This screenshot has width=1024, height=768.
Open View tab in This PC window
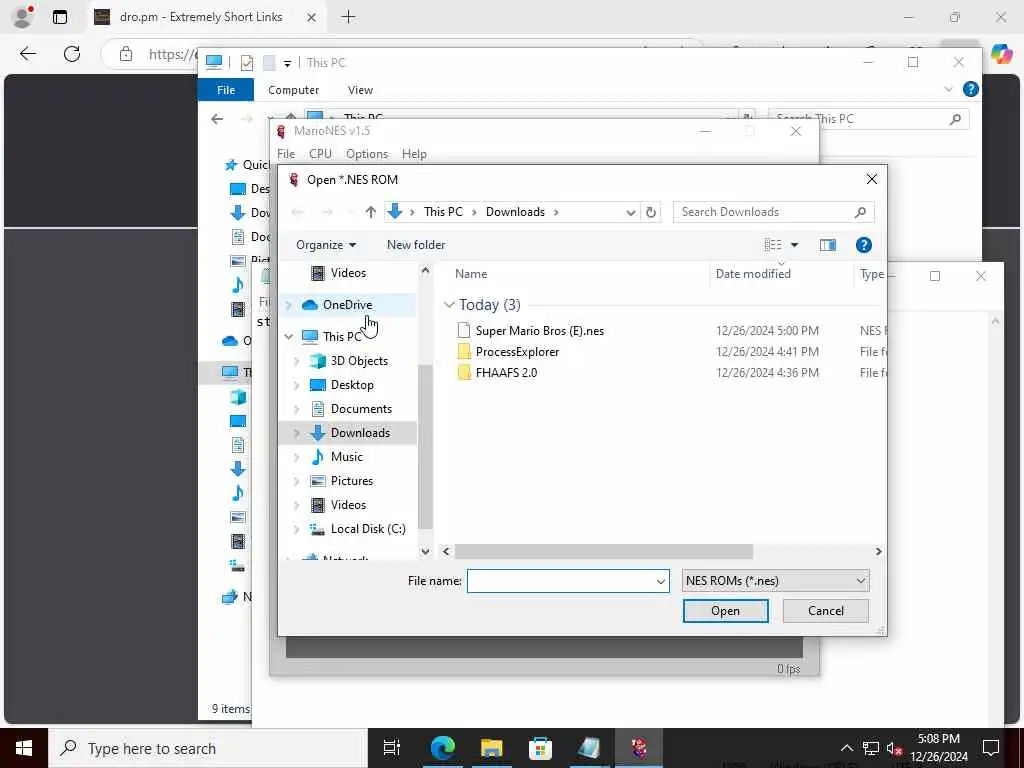point(360,90)
